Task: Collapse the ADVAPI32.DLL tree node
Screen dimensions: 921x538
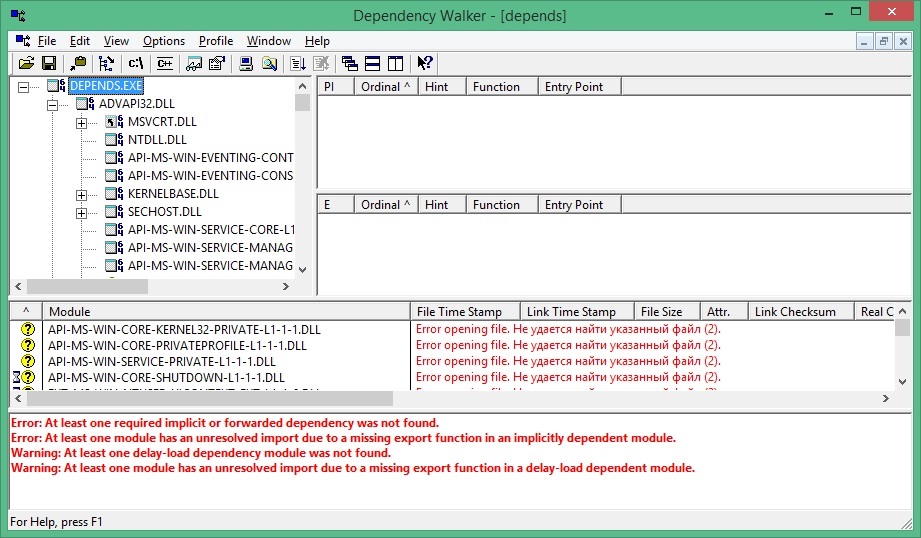Action: pos(53,104)
